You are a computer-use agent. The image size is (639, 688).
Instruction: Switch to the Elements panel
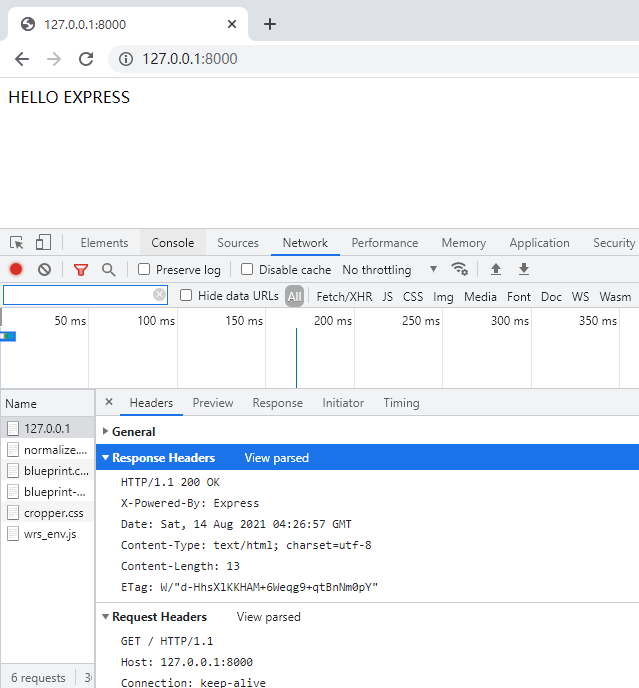coord(104,243)
